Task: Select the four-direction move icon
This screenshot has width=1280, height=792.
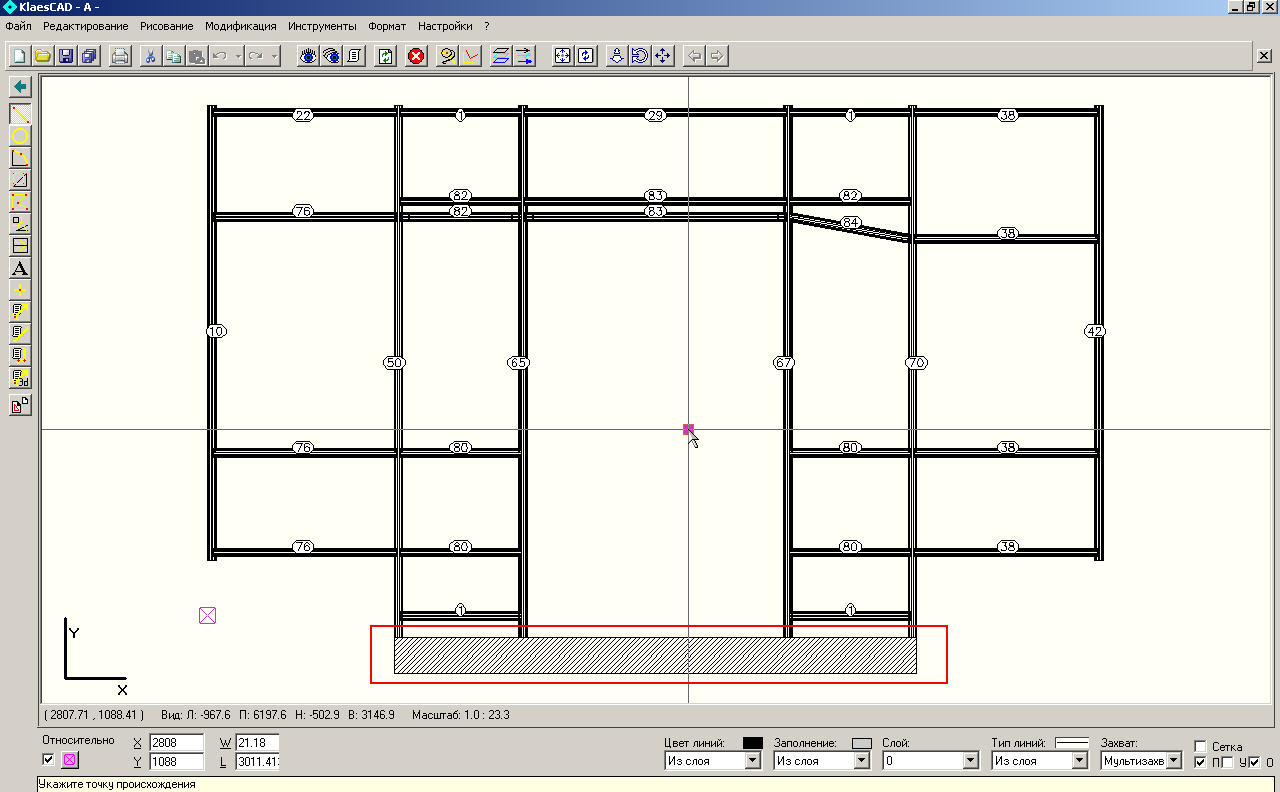Action: pos(663,56)
